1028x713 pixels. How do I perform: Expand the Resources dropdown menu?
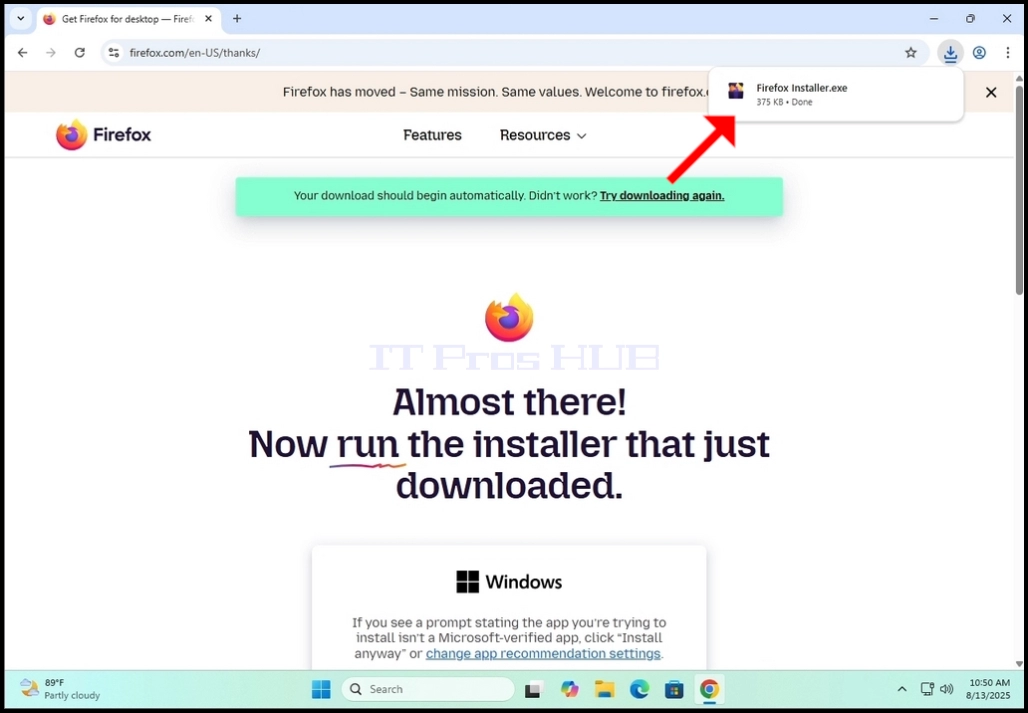point(543,135)
